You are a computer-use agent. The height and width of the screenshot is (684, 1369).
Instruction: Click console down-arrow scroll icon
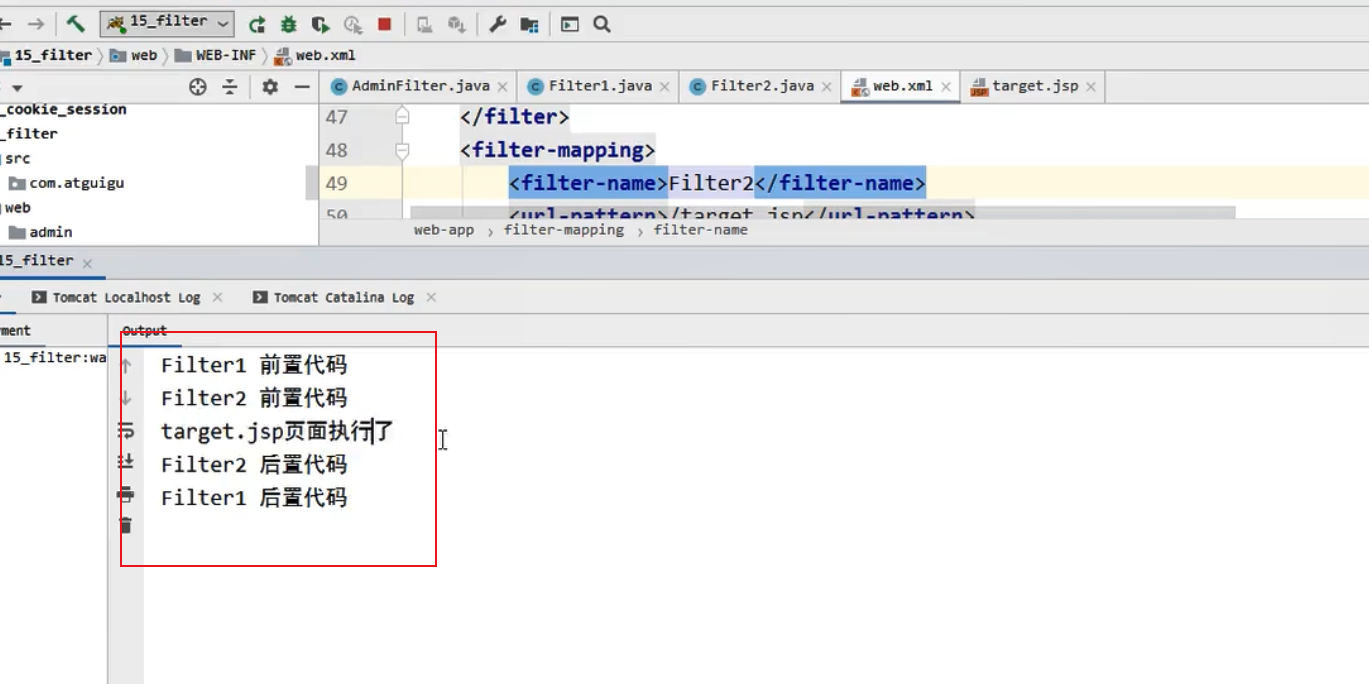click(126, 398)
